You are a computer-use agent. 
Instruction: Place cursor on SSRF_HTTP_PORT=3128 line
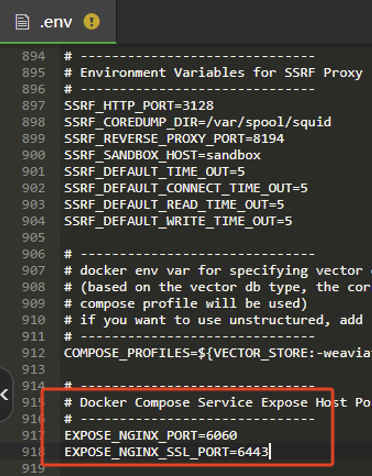(x=139, y=106)
